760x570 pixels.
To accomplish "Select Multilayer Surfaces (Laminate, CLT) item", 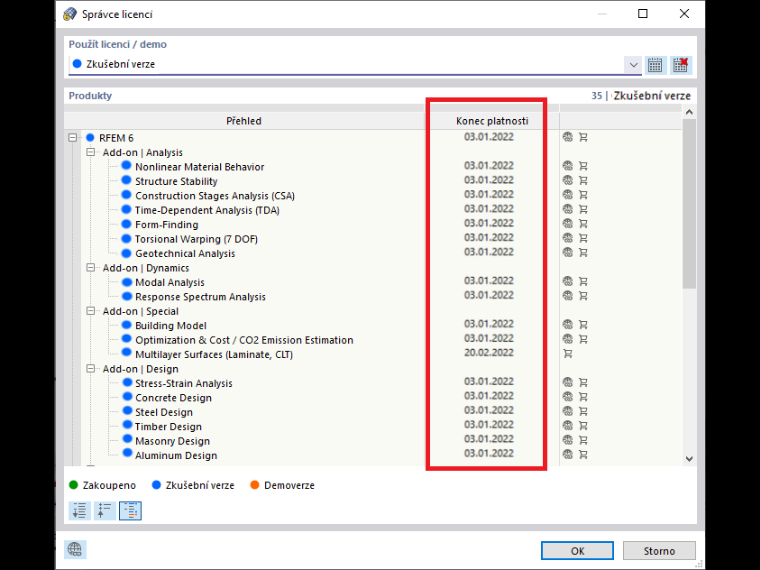I will (x=214, y=354).
